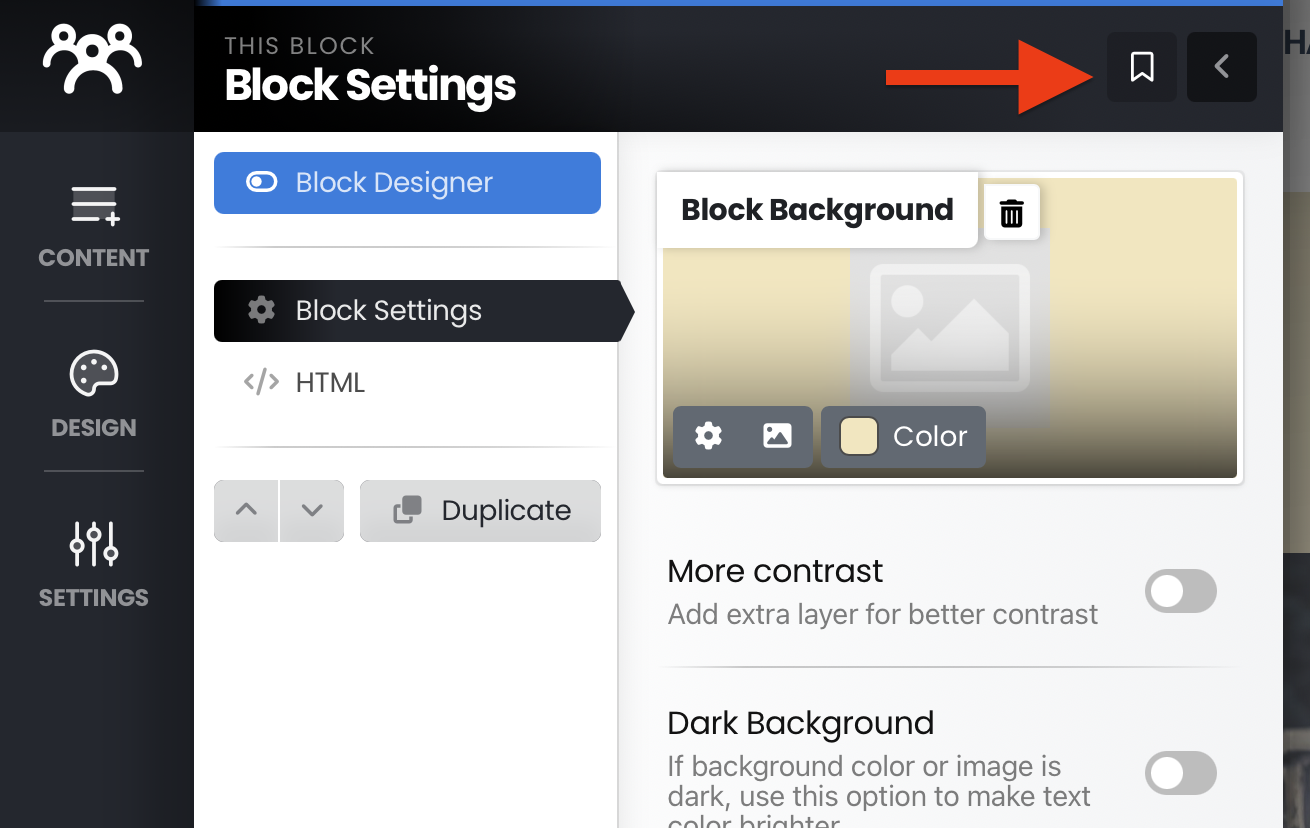Delete block background with trash icon
The width and height of the screenshot is (1310, 828).
point(1012,212)
